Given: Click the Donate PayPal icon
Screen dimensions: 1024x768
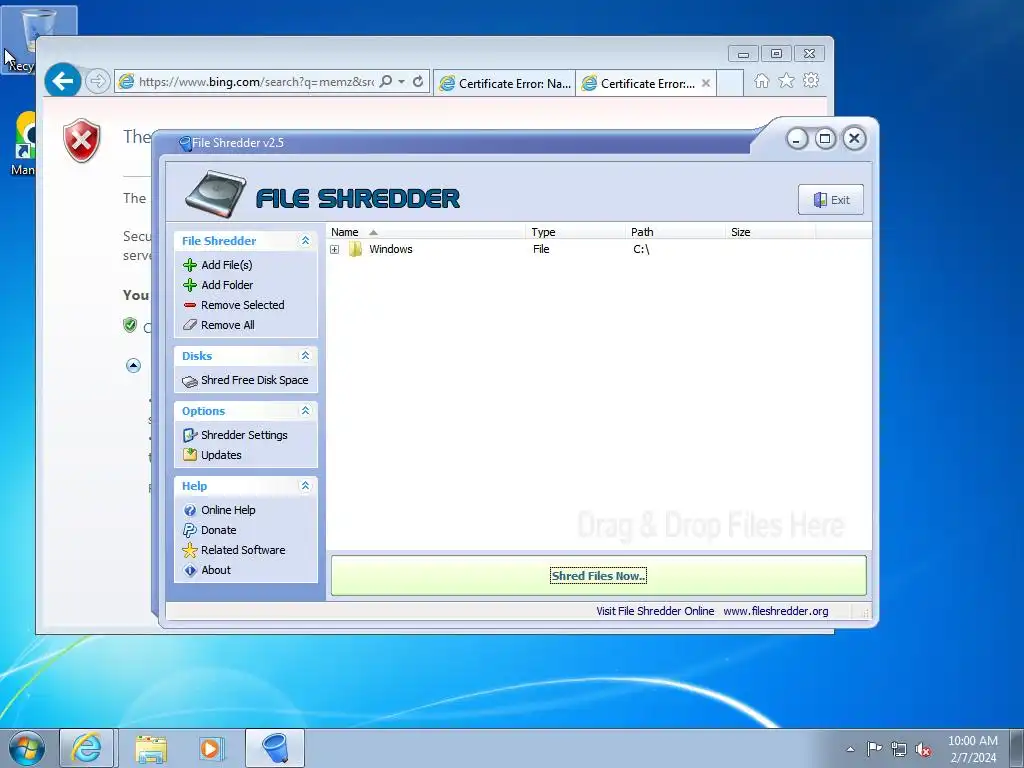Looking at the screenshot, I should 190,530.
